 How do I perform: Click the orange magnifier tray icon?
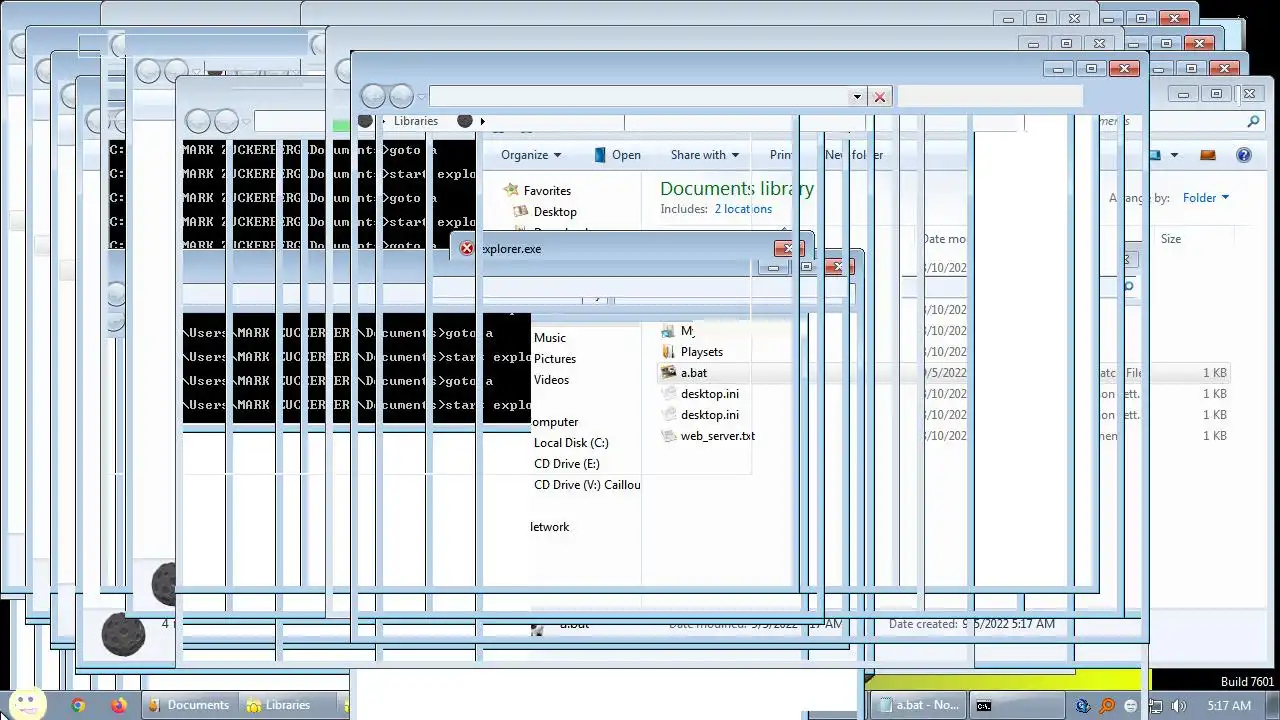1107,706
